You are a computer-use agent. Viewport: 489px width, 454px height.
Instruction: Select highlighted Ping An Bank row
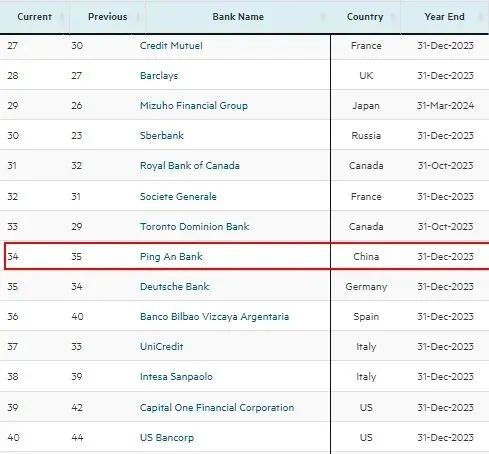coord(247,256)
